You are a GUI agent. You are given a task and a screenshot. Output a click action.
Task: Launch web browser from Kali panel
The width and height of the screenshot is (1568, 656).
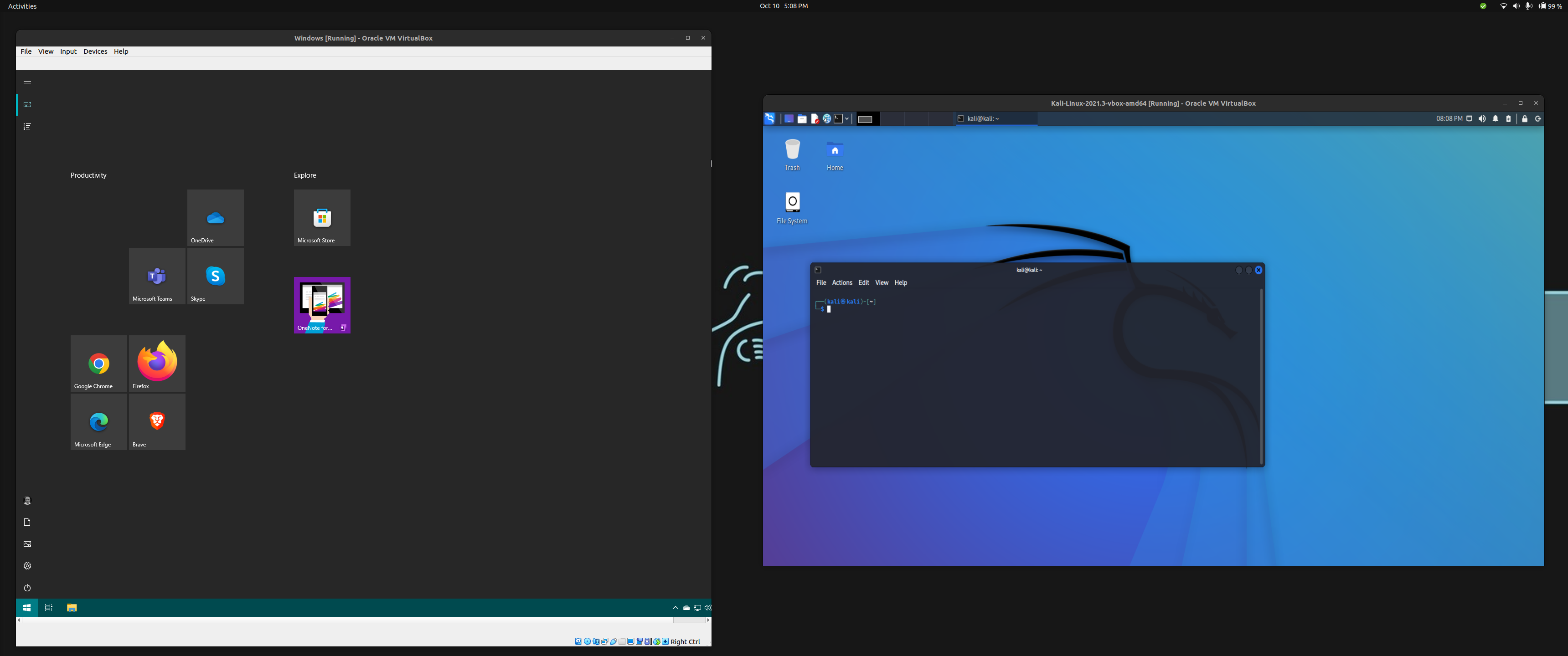pos(826,119)
